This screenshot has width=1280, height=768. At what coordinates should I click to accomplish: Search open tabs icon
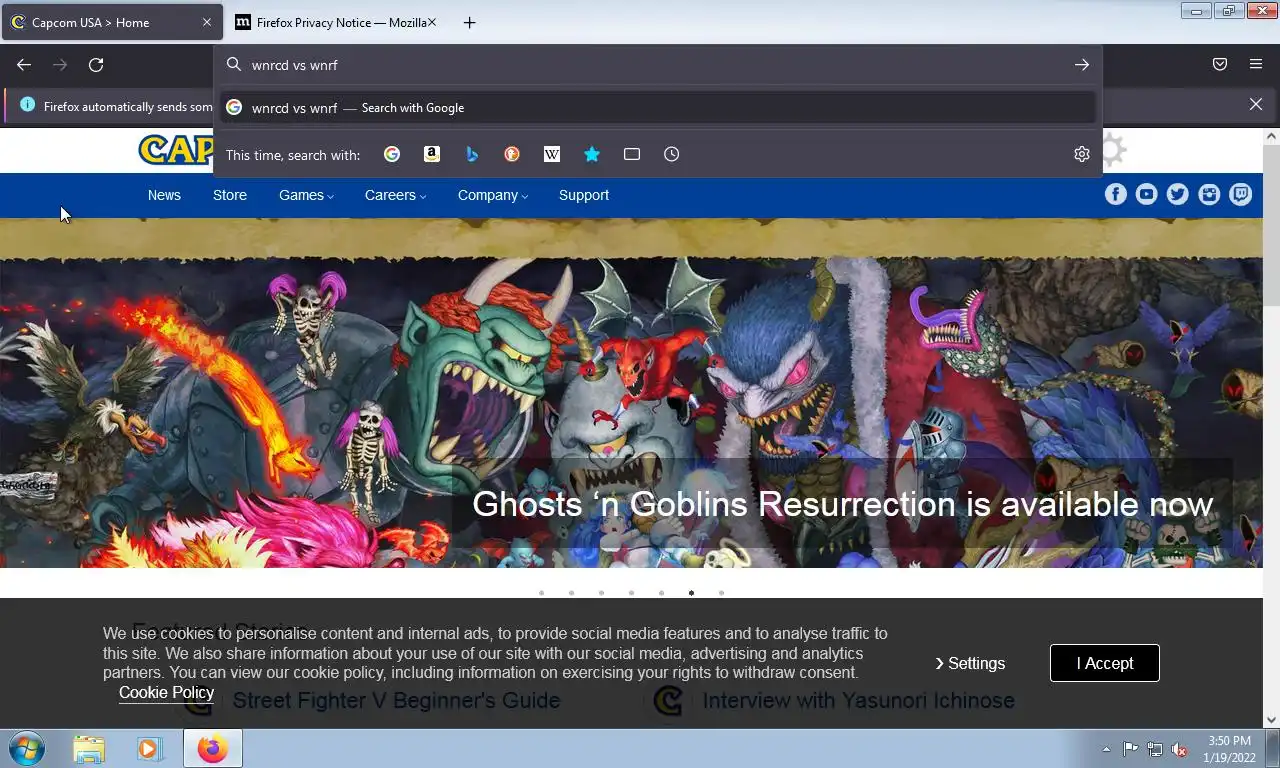pyautogui.click(x=632, y=154)
